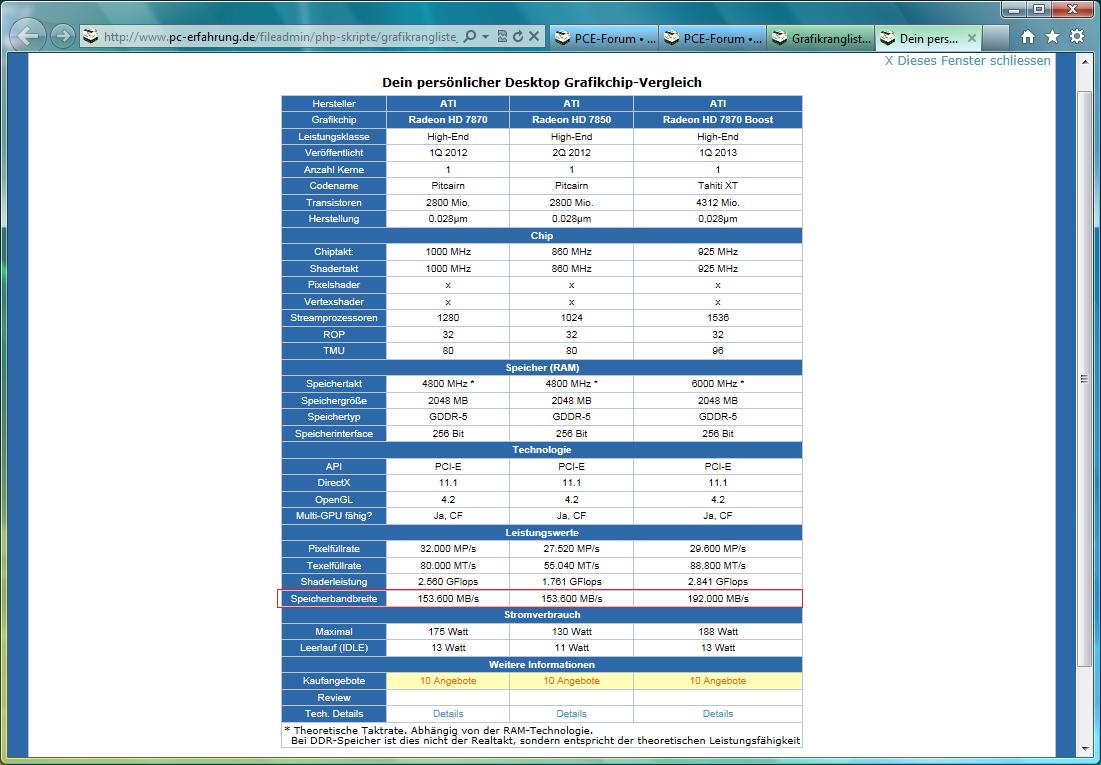Click the search magnifier icon in address bar
The image size is (1101, 765).
coord(470,37)
